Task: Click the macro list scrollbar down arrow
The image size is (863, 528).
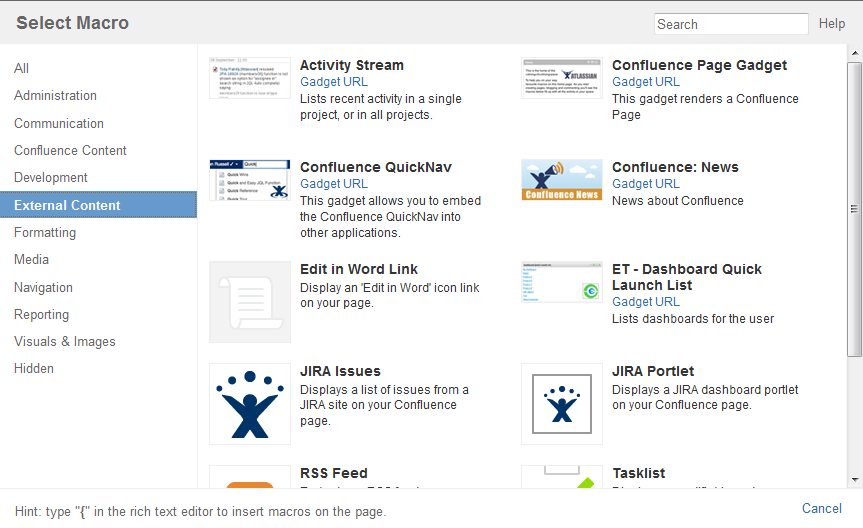Action: [x=854, y=482]
